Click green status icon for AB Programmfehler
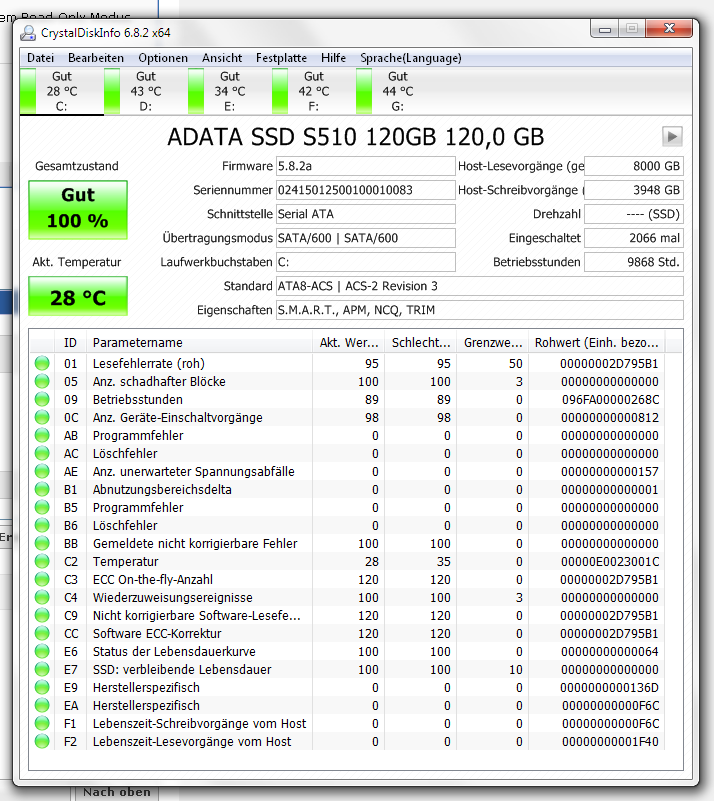714x801 pixels. [x=42, y=435]
